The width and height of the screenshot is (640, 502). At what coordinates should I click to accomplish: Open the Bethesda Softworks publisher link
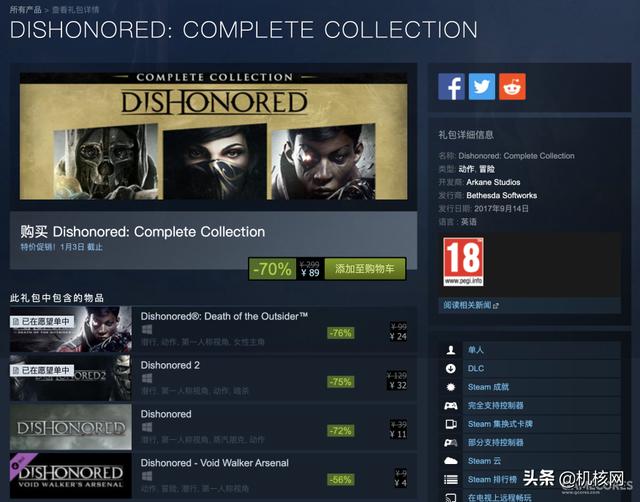[502, 195]
